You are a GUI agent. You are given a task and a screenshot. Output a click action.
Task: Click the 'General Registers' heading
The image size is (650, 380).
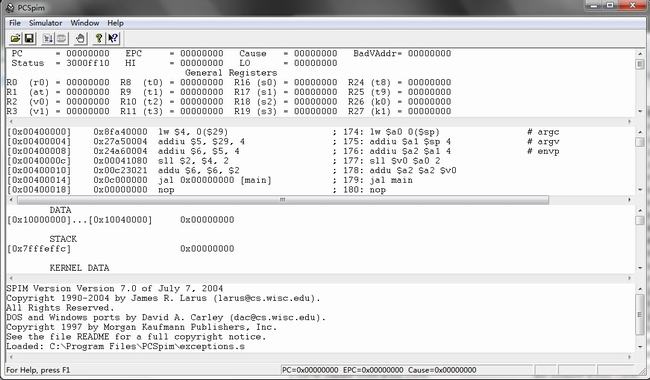pyautogui.click(x=231, y=73)
